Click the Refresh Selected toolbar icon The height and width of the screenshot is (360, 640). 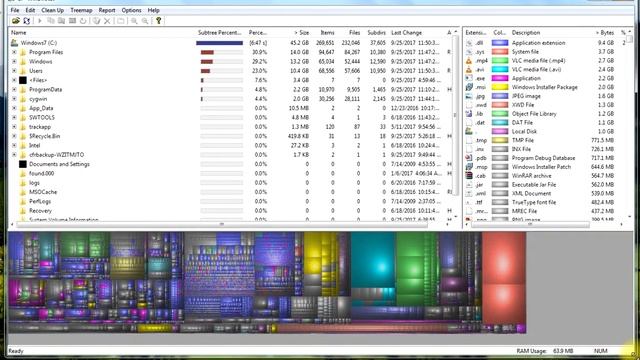pos(83,21)
